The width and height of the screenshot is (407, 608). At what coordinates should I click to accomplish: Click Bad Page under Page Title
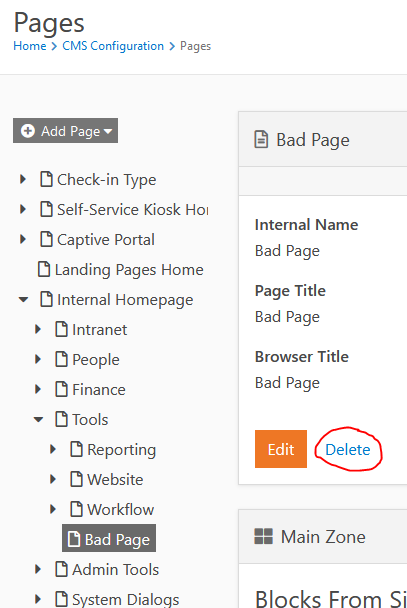point(287,317)
